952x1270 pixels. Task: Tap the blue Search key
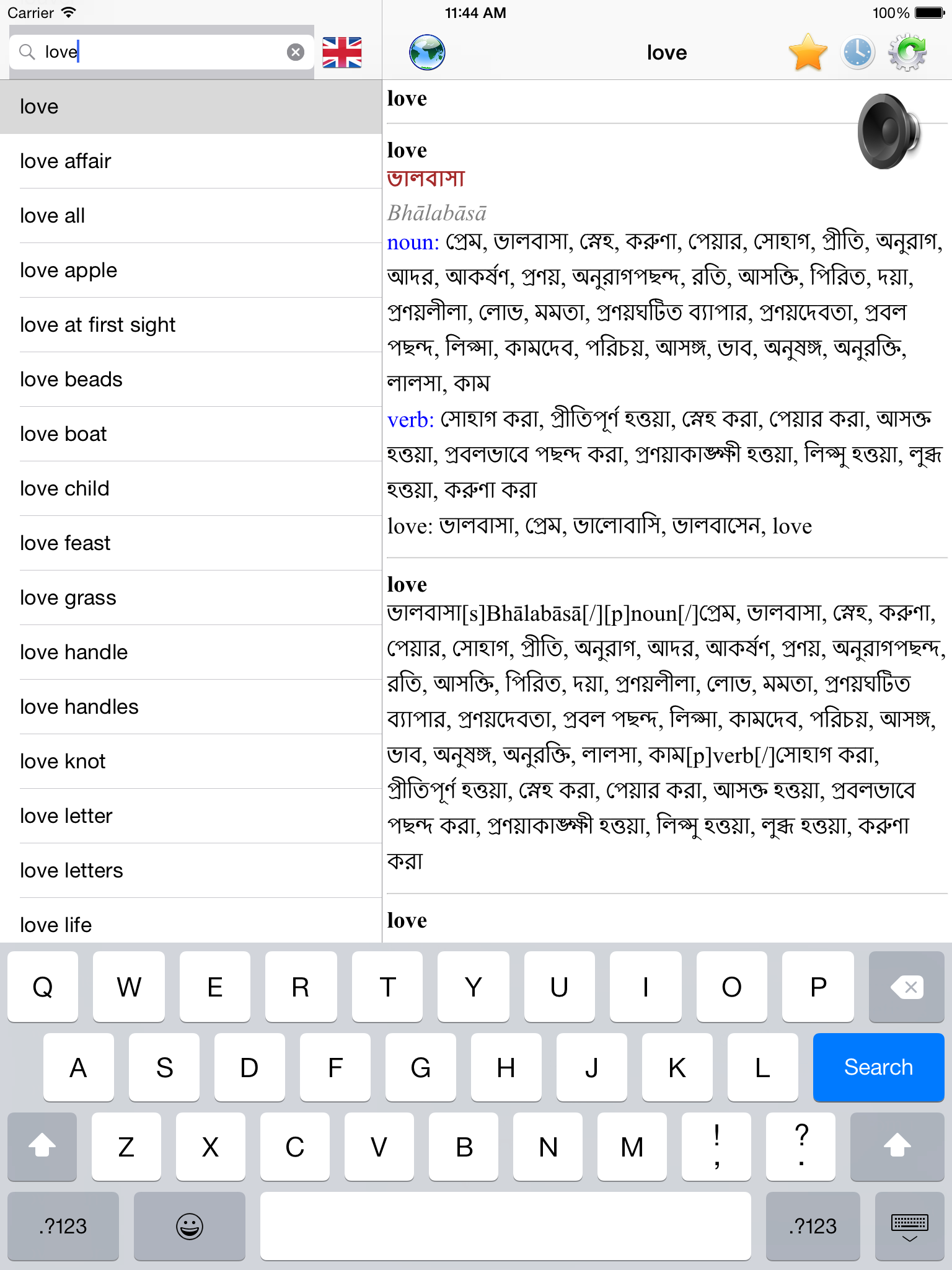coord(878,1067)
